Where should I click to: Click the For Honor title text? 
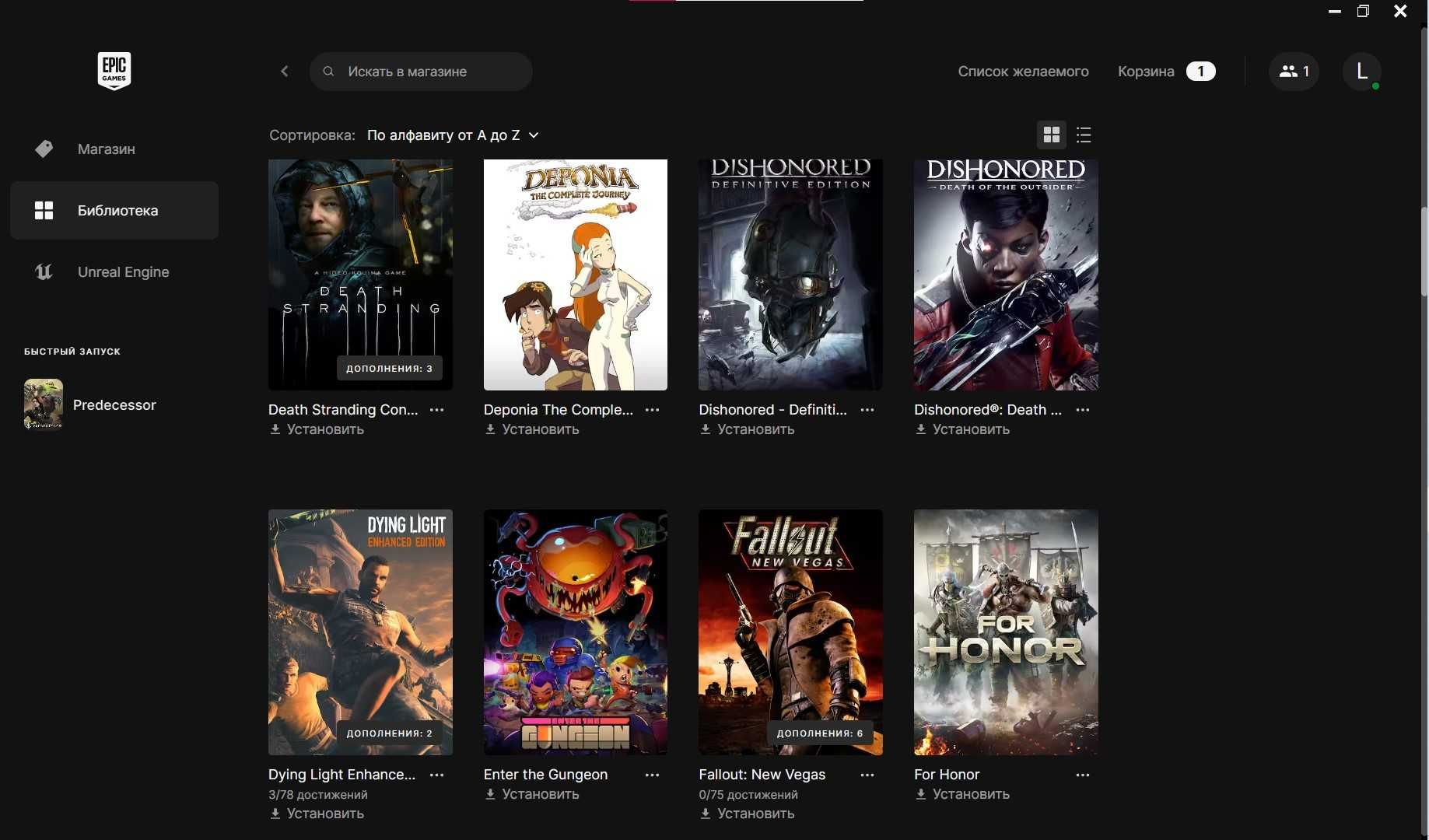(x=947, y=775)
